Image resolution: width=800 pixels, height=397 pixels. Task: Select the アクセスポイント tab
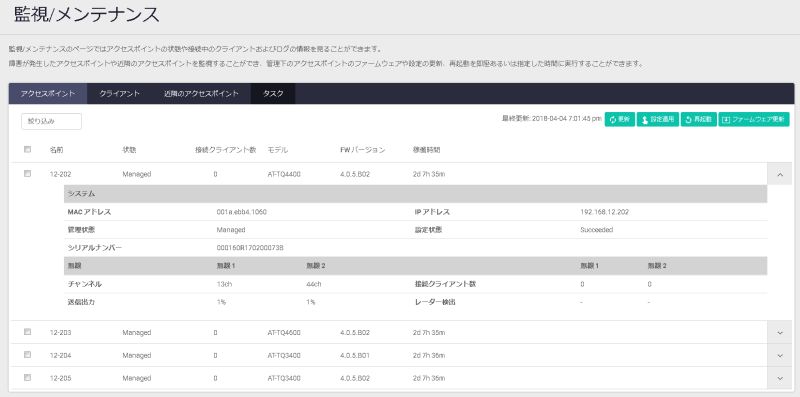(x=48, y=94)
